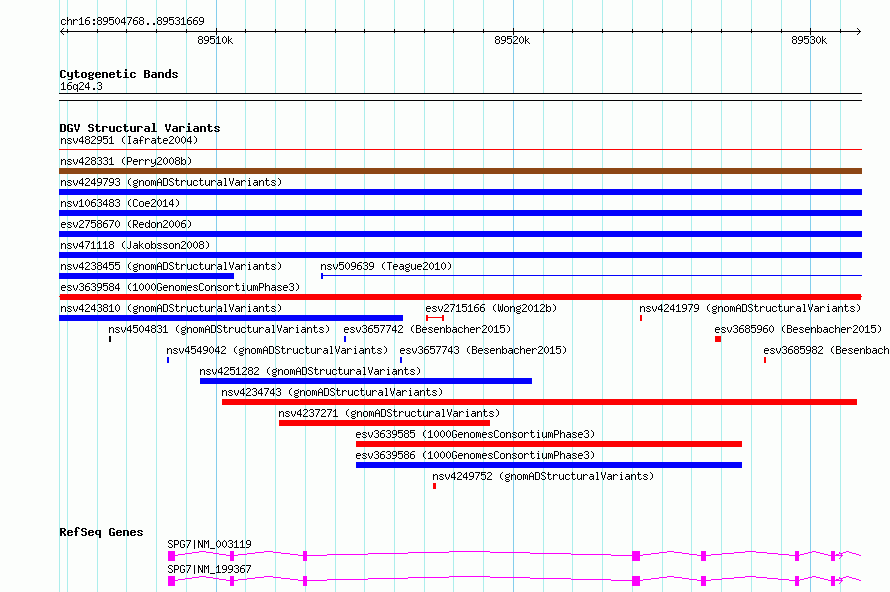Select the thick blue nsv4249793 variant bar
890x592 pixels.
460,192
